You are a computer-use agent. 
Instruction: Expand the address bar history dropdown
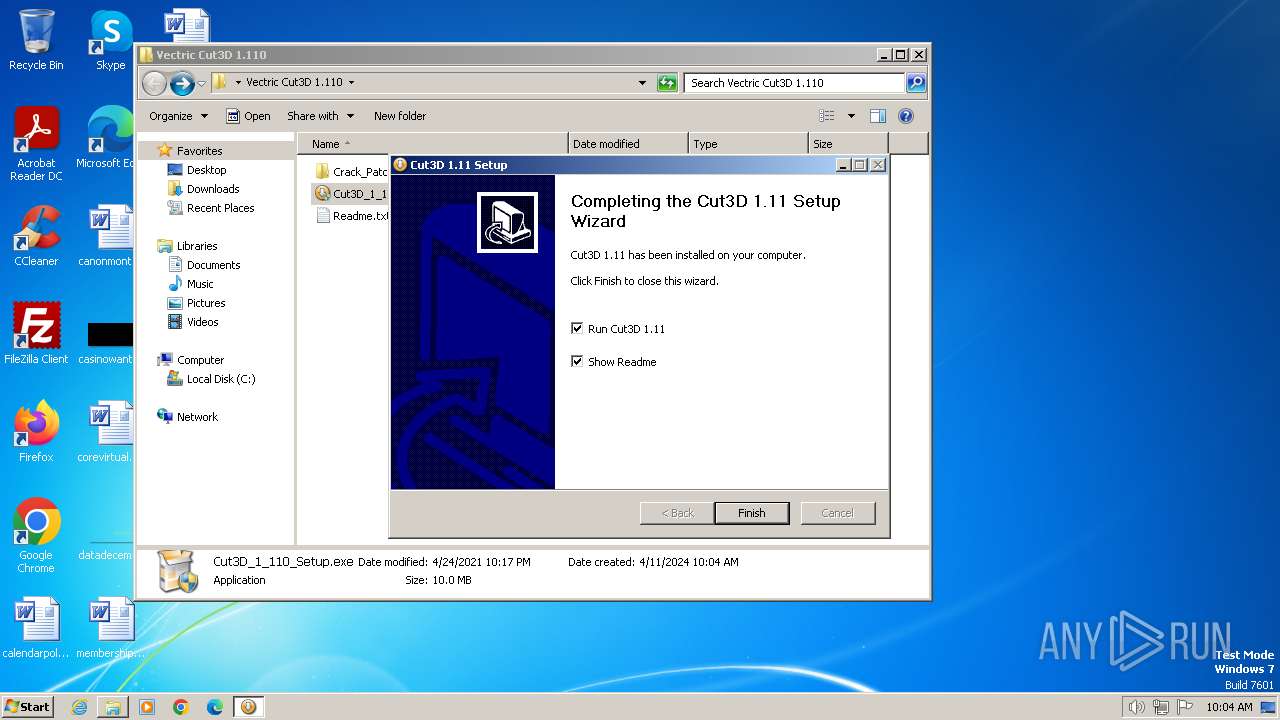[642, 83]
